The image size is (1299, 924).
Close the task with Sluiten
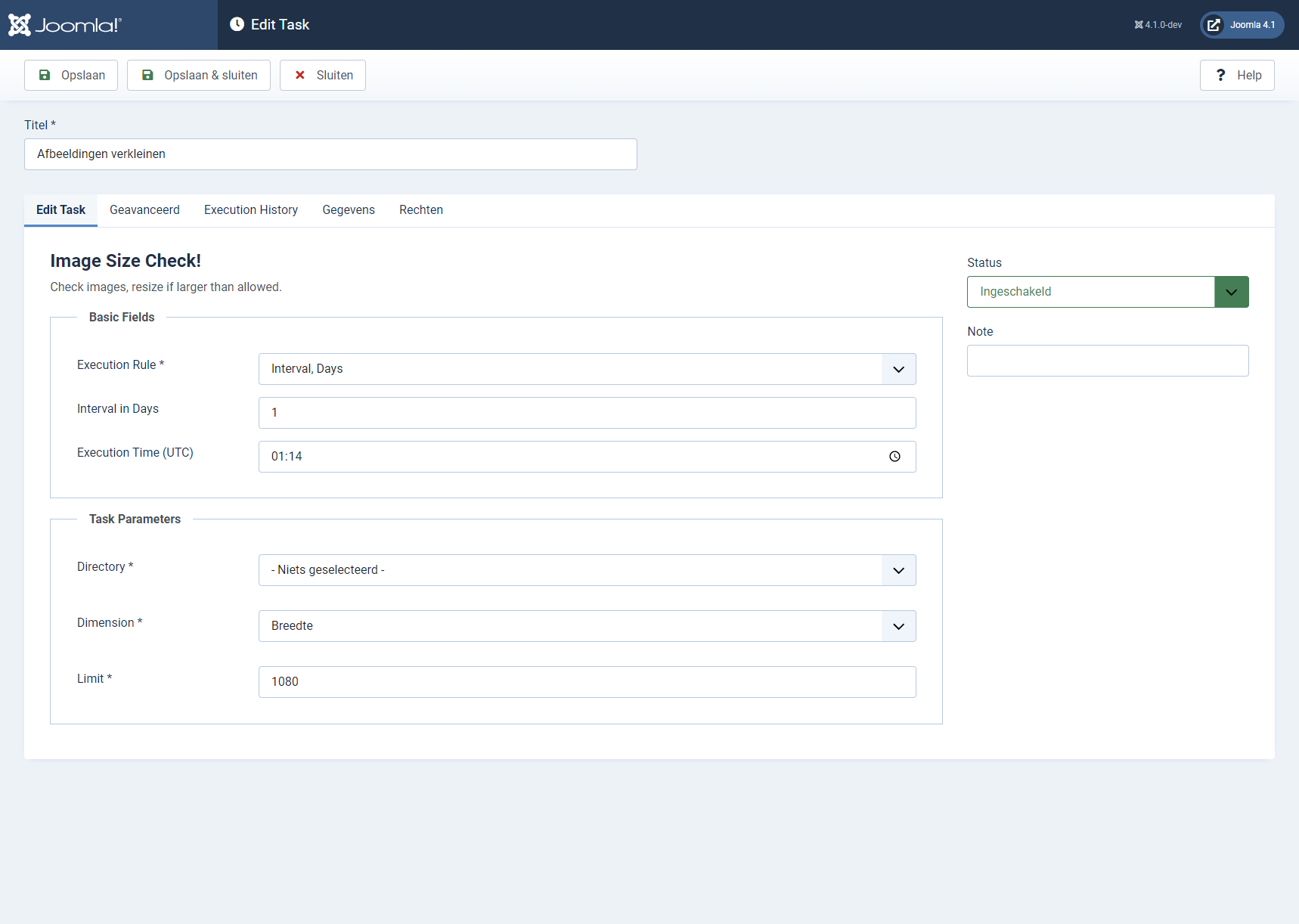pos(323,76)
